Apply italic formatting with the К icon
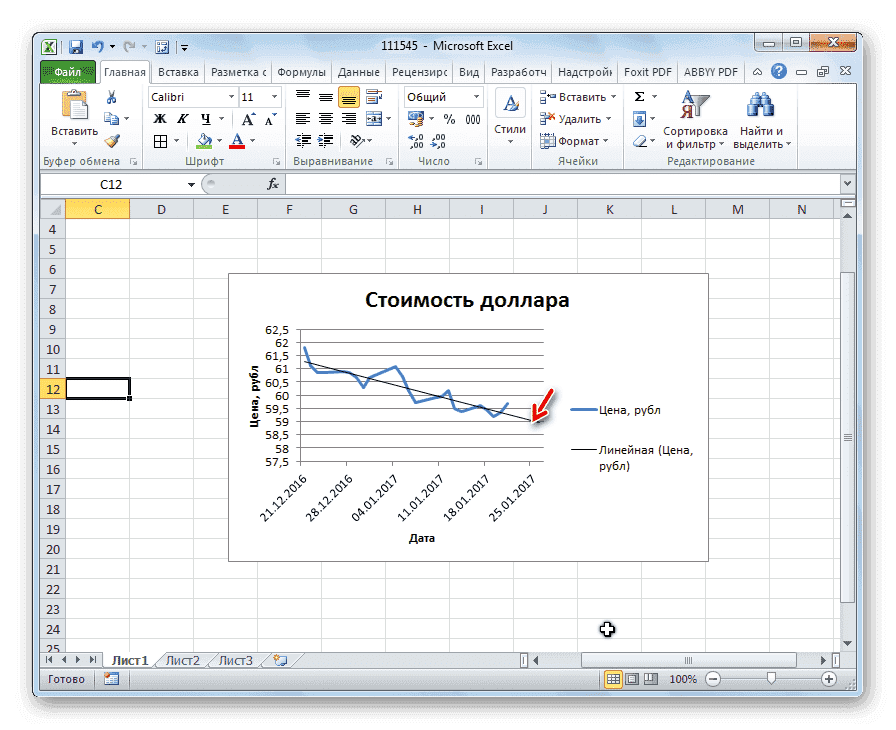The image size is (896, 730). click(181, 119)
